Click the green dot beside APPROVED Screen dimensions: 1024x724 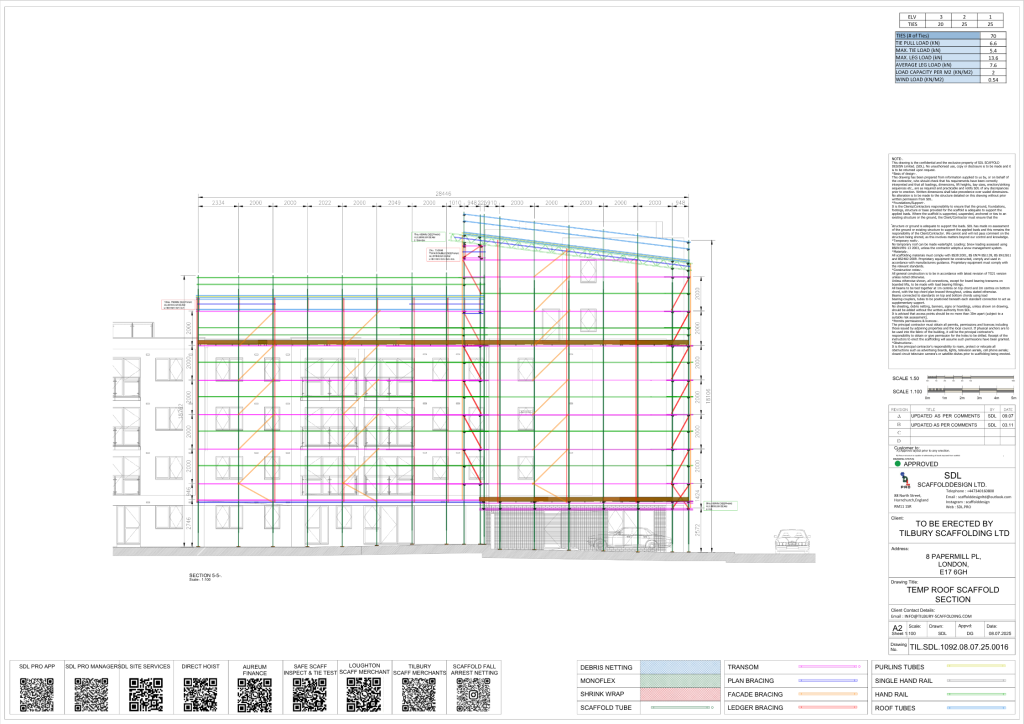(x=898, y=464)
